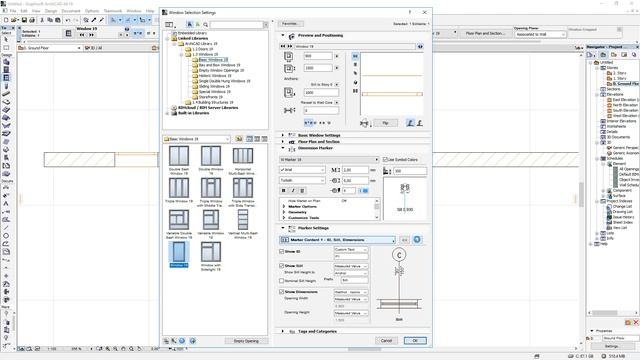Click the Help question mark in Window Selection Settings
This screenshot has height=360, width=640.
tap(410, 12)
